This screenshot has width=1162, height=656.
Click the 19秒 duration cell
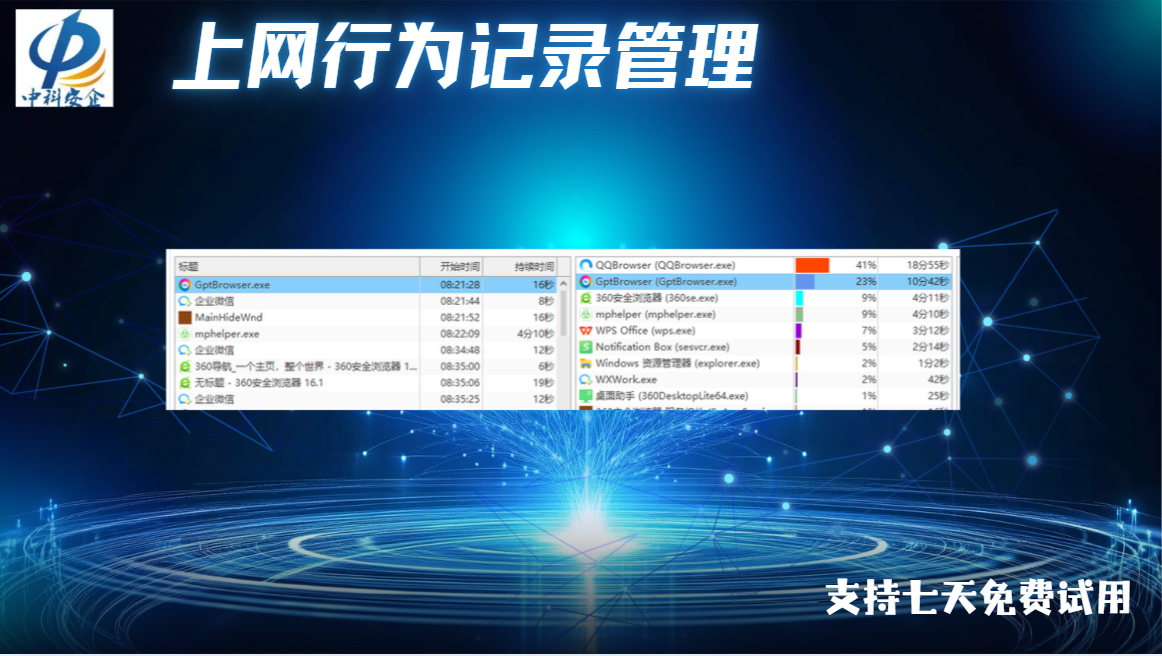543,382
